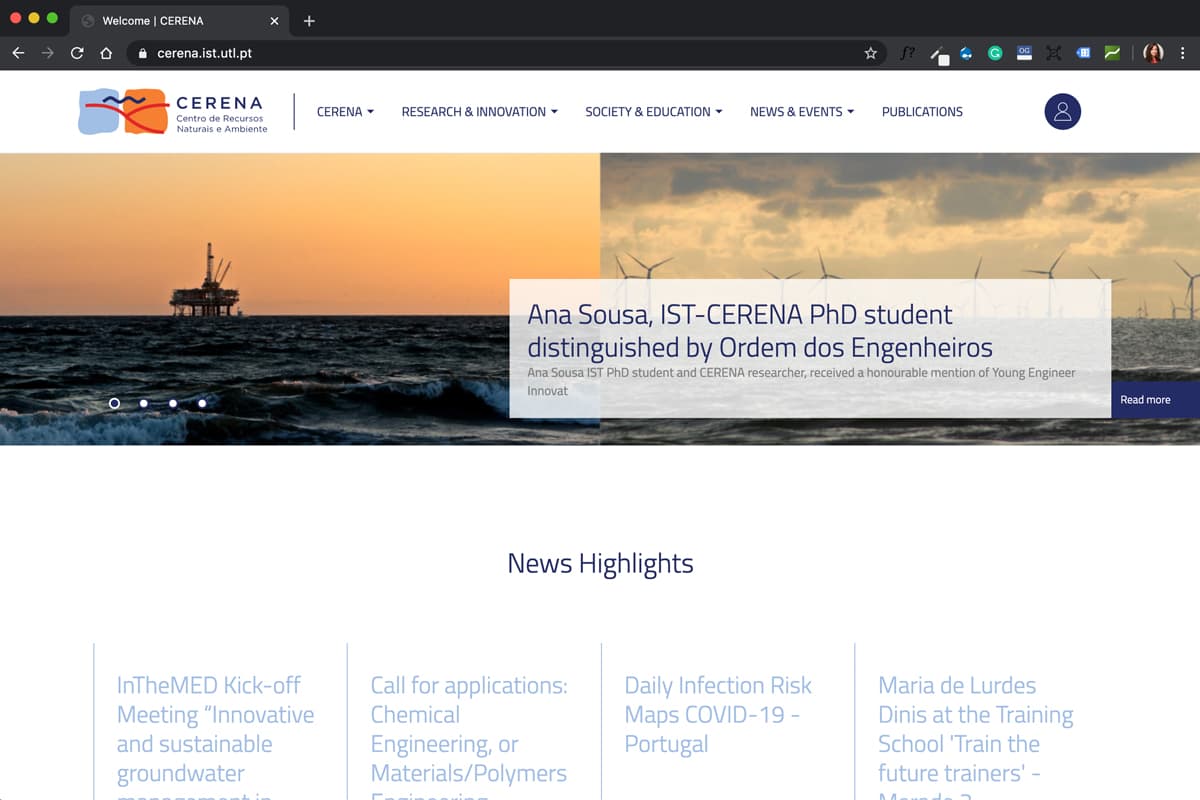The height and width of the screenshot is (800, 1200).
Task: Bookmark this page with the star icon
Action: pos(870,53)
